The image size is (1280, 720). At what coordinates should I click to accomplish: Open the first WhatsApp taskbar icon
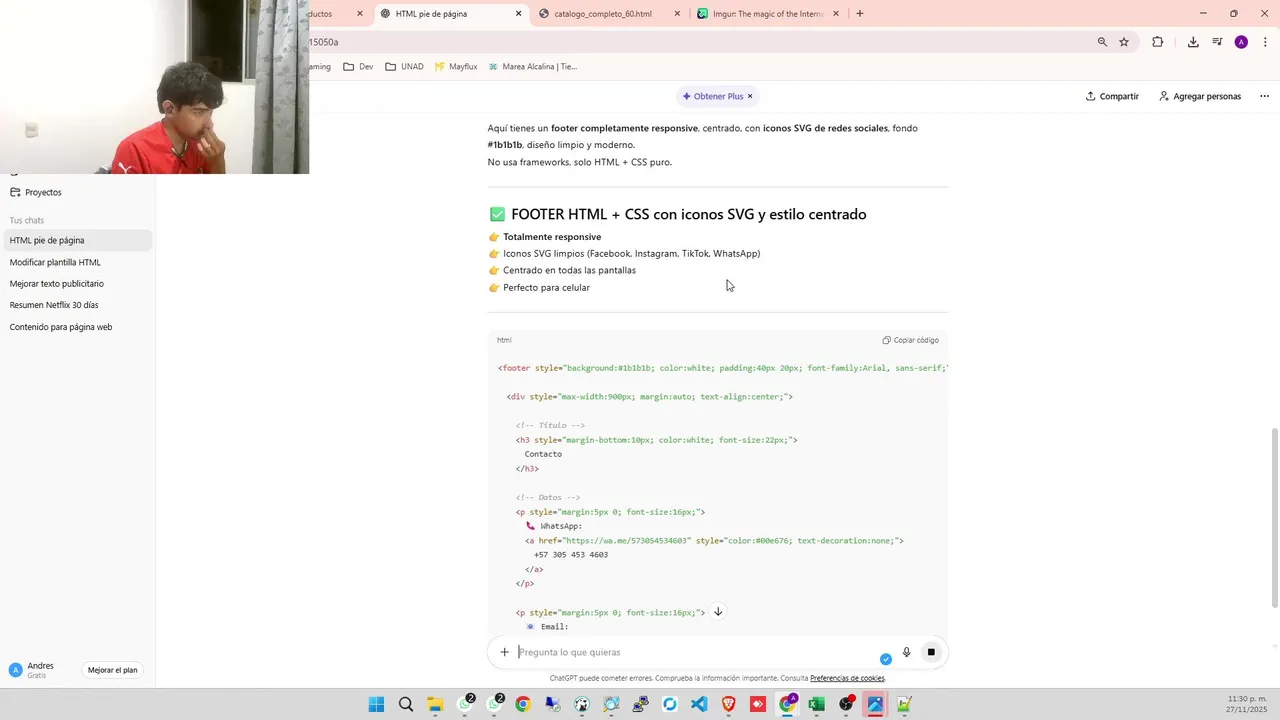tap(465, 705)
